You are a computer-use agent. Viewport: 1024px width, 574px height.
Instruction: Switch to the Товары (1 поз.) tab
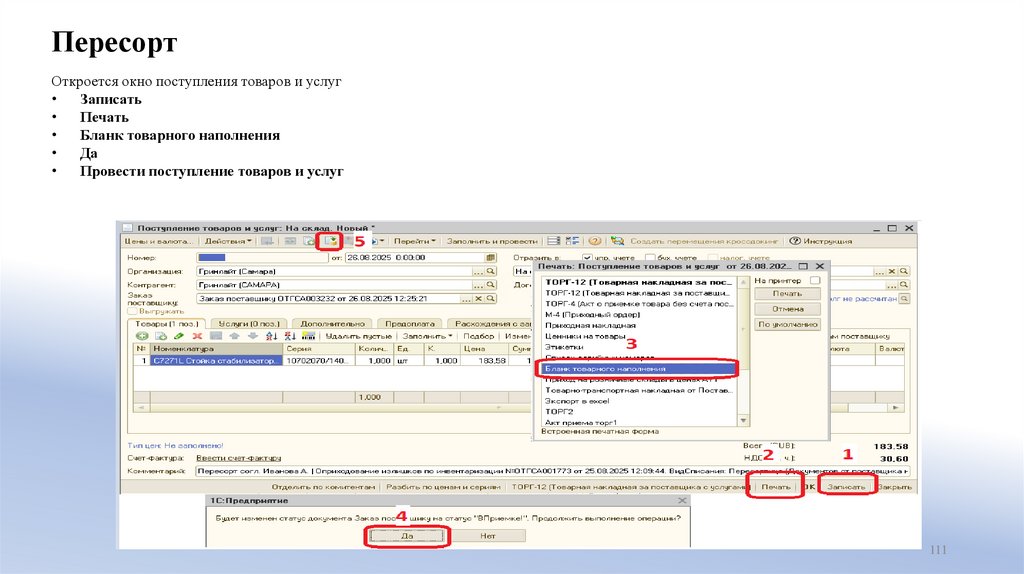tap(167, 323)
